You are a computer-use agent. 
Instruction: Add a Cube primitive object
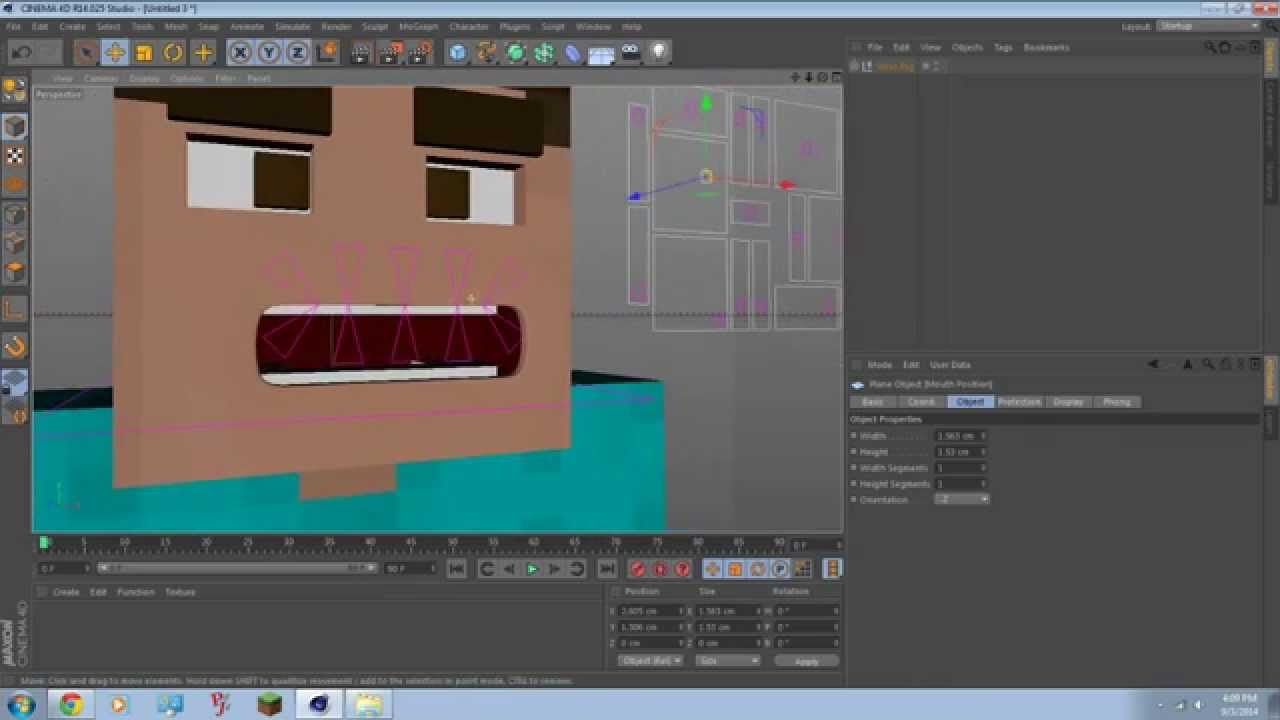[457, 53]
